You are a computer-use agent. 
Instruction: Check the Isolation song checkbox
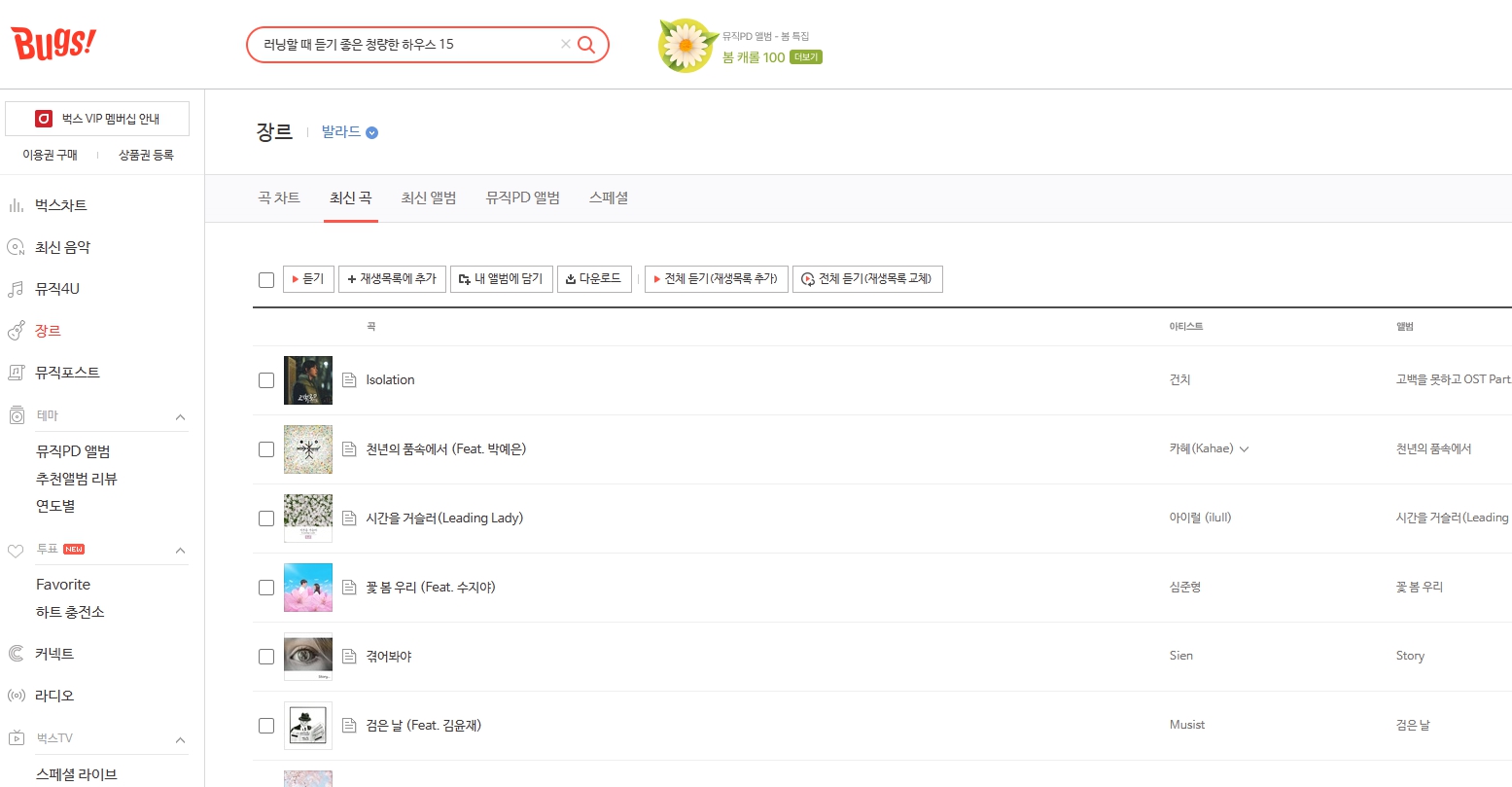[266, 380]
